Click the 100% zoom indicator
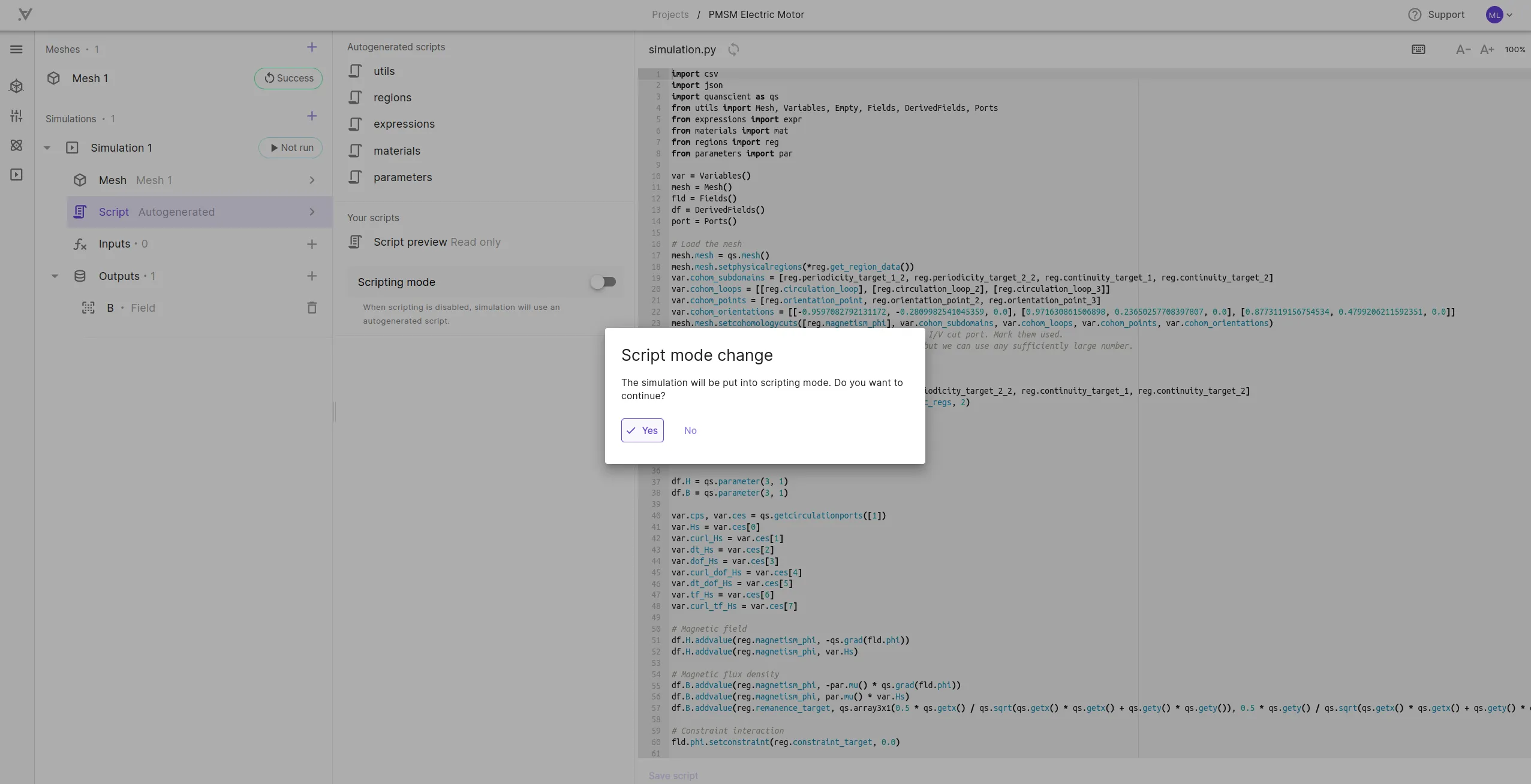Image resolution: width=1531 pixels, height=784 pixels. point(1515,49)
